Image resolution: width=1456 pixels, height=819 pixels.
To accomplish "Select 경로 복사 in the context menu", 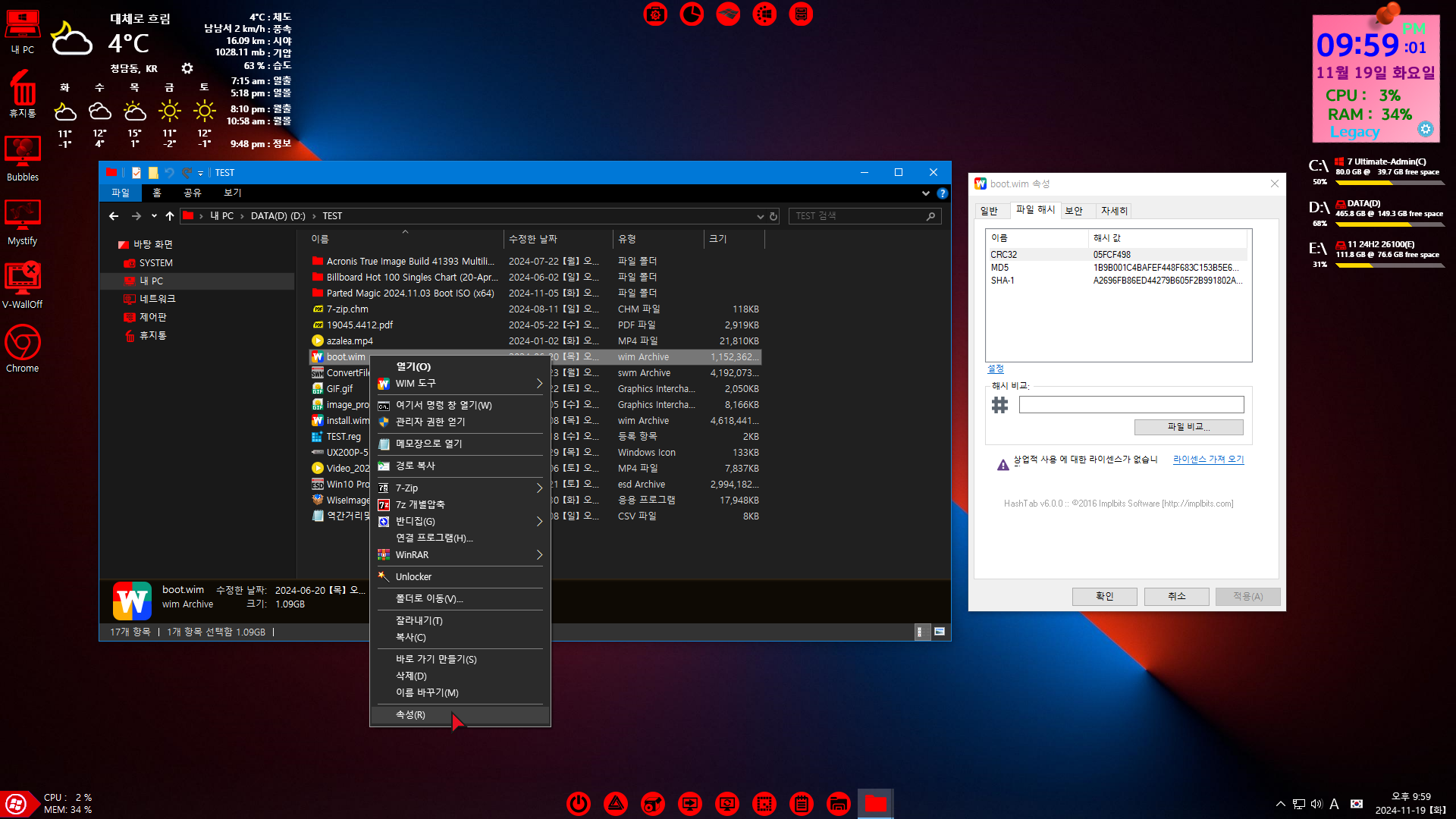I will click(x=460, y=466).
